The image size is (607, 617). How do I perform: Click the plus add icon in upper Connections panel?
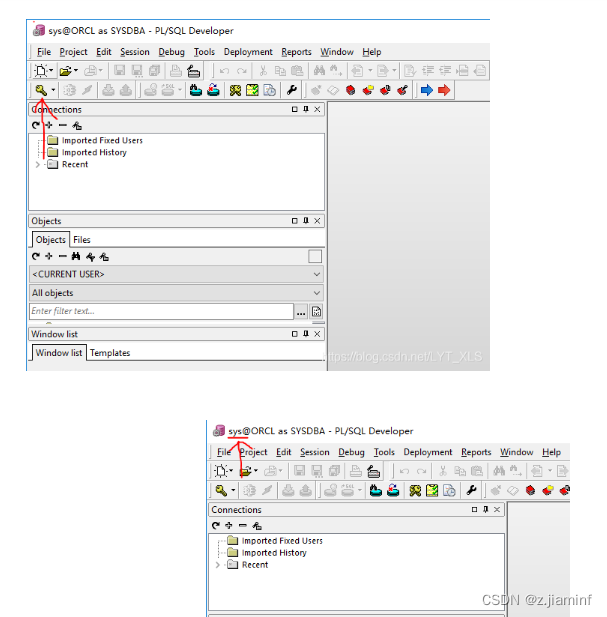pos(49,125)
